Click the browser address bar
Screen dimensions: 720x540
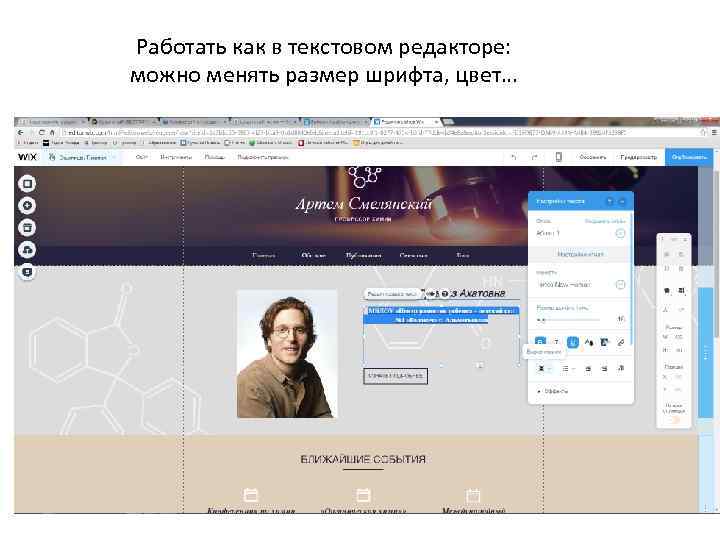pyautogui.click(x=379, y=132)
